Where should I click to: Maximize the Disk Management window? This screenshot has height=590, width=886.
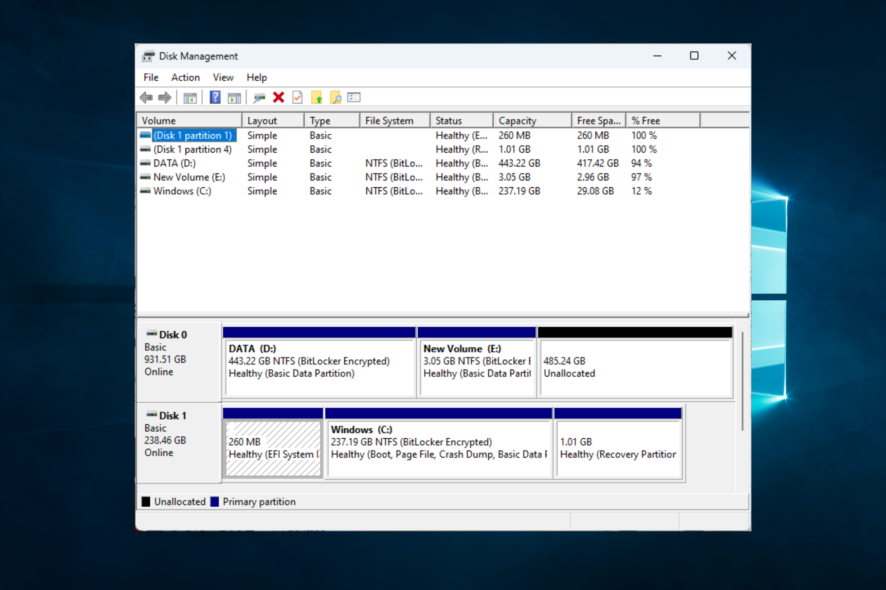(694, 56)
